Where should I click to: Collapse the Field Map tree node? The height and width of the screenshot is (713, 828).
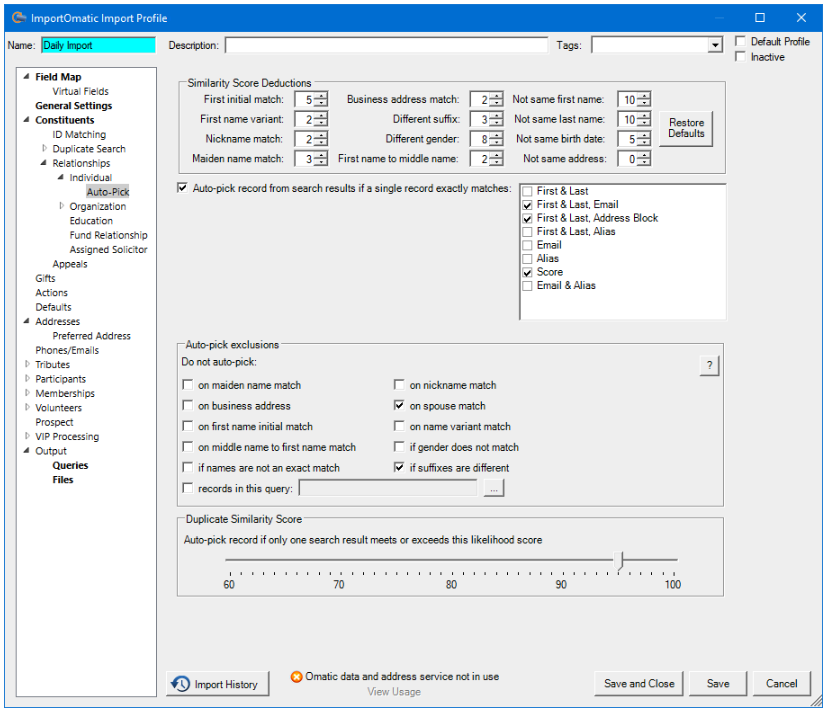coord(26,77)
